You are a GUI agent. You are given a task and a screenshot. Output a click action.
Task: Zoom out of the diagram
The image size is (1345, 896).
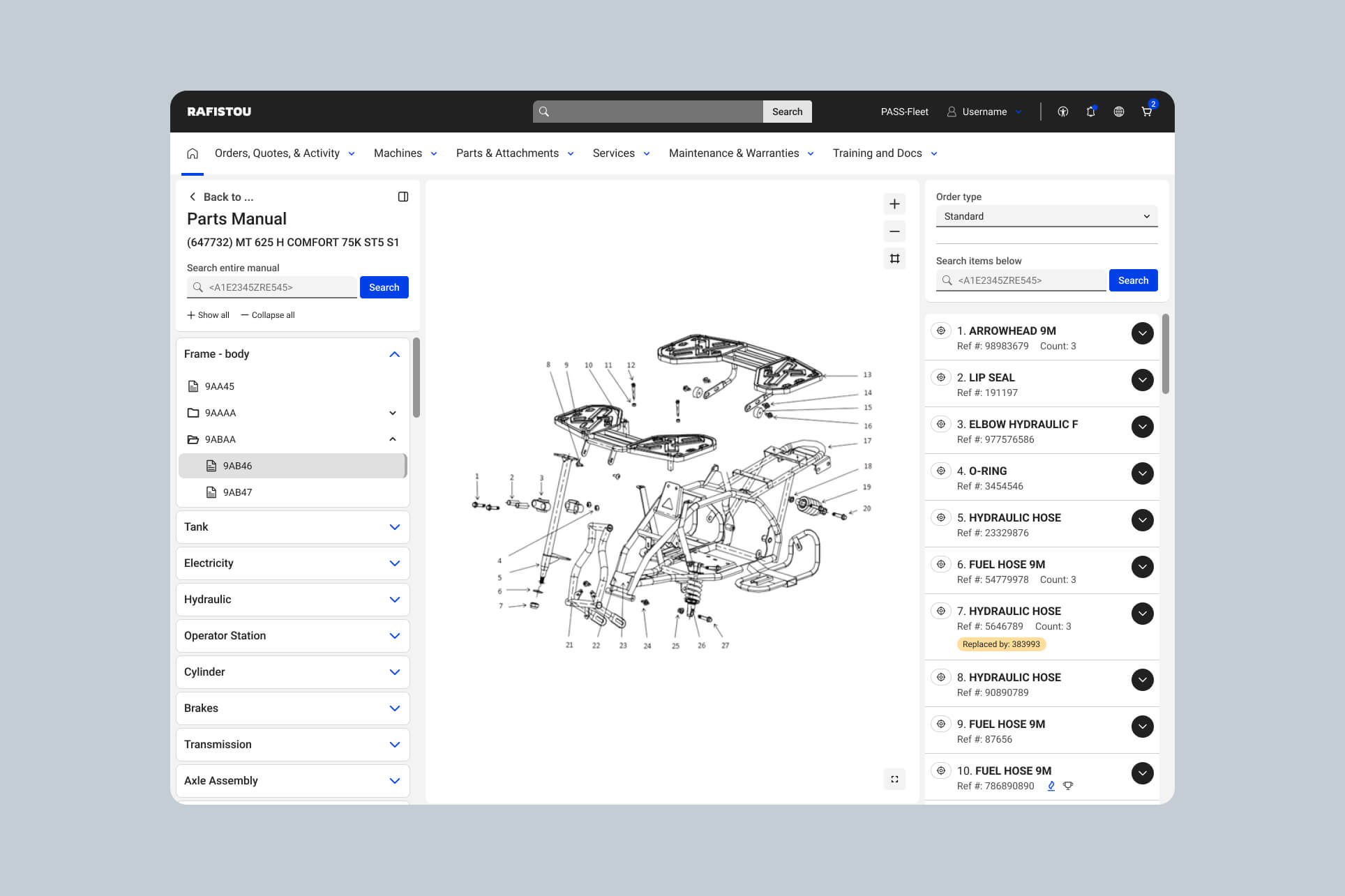click(894, 231)
